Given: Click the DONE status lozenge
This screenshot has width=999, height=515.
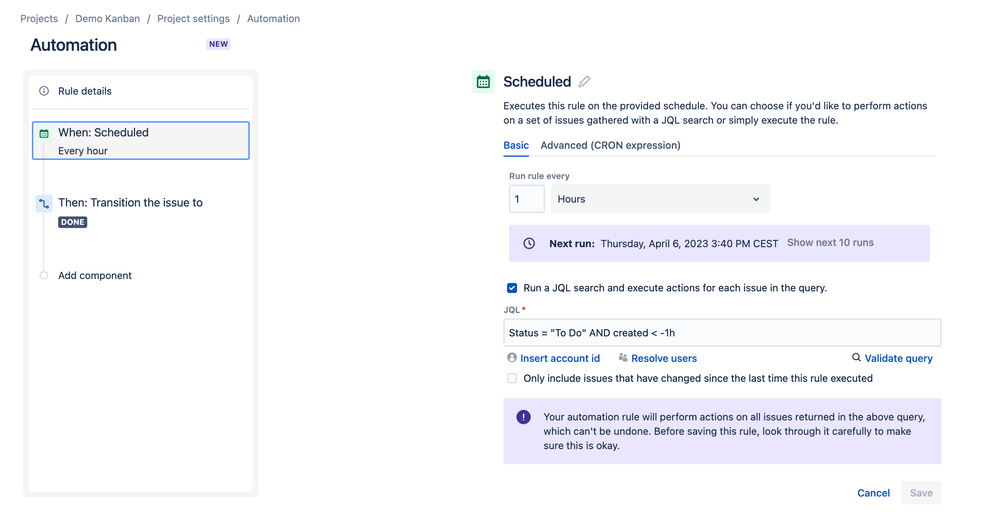Looking at the screenshot, I should point(73,222).
